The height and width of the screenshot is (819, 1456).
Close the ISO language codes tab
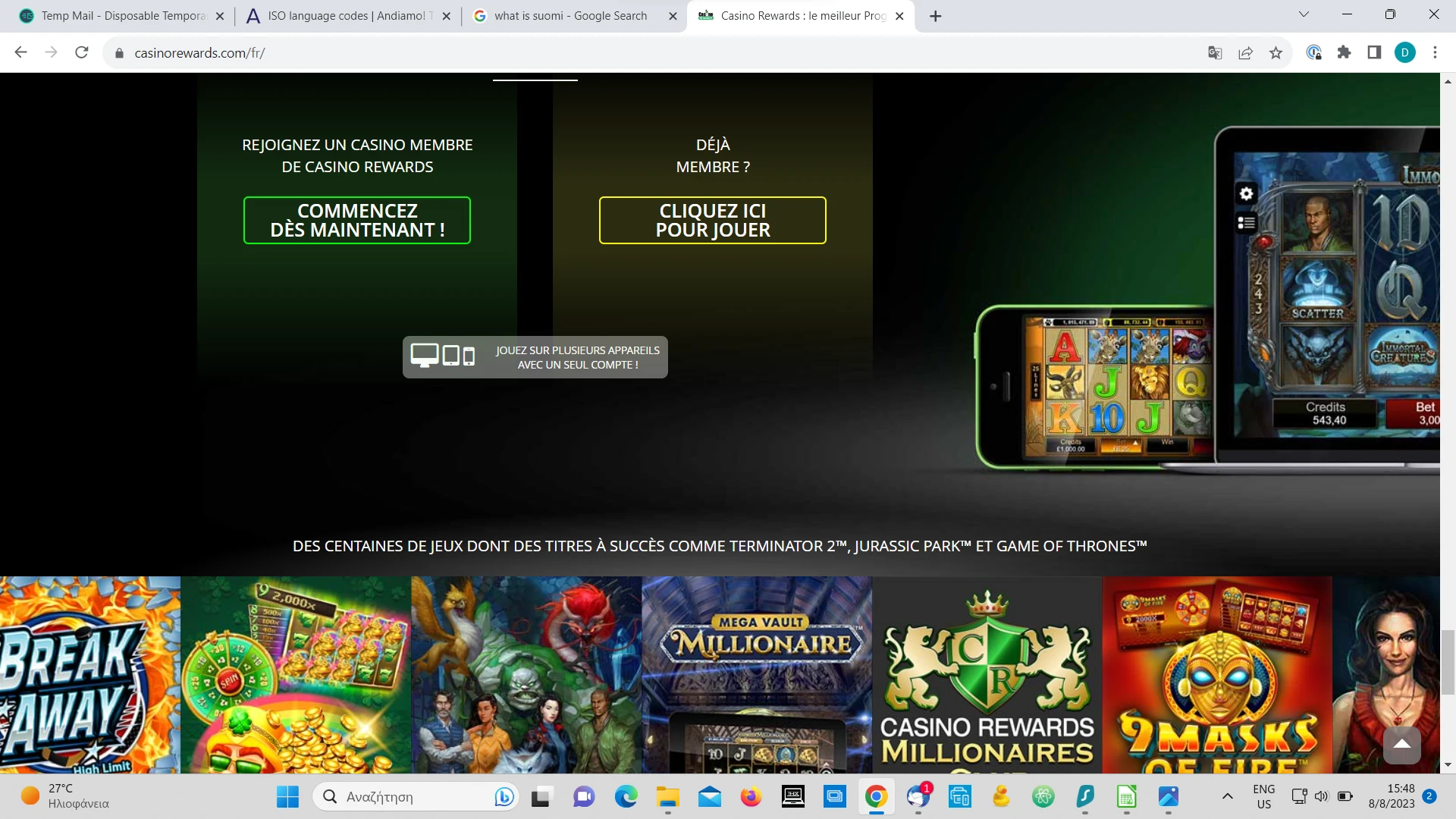click(x=446, y=16)
